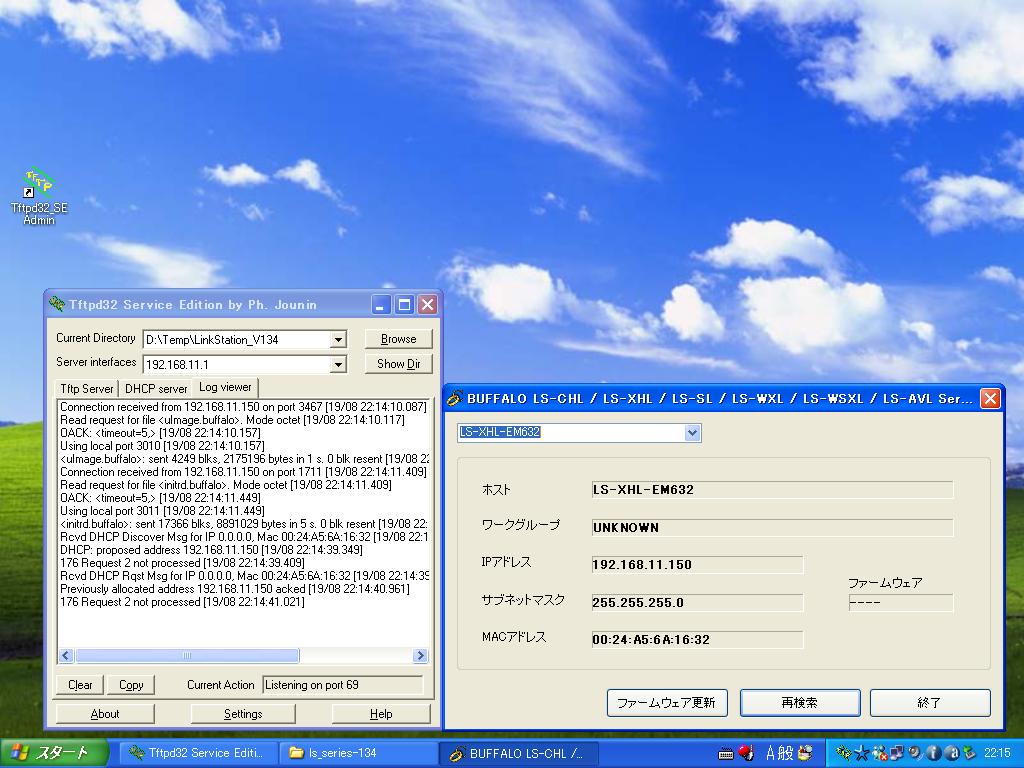1024x768 pixels.
Task: Click the blue 'i' info tray icon
Action: coord(933,753)
